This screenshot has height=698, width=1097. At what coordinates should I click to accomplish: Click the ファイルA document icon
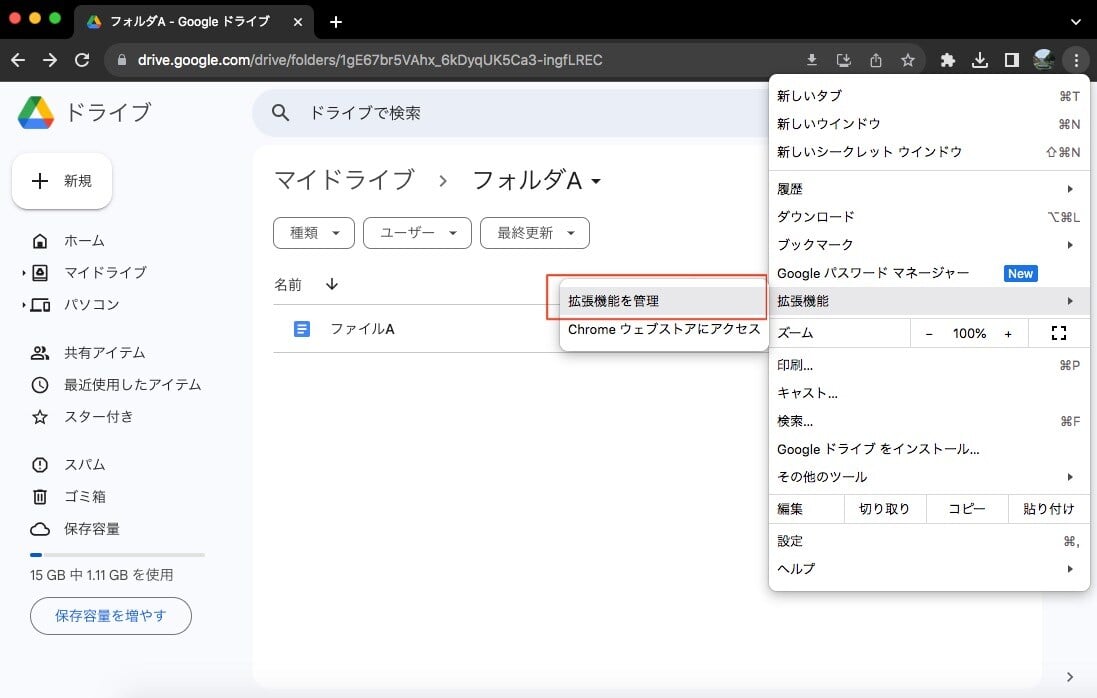302,329
